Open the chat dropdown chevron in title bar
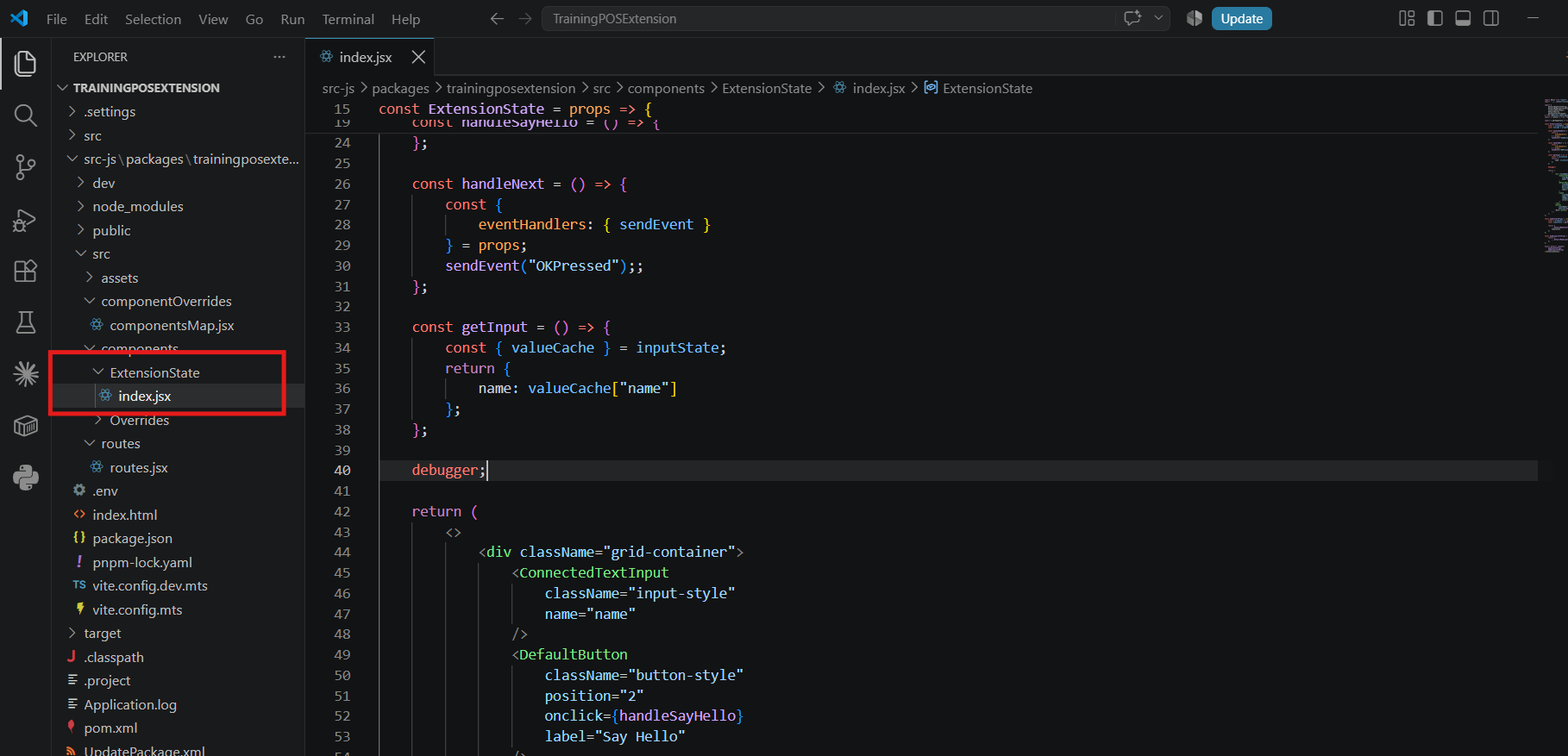 click(1158, 18)
